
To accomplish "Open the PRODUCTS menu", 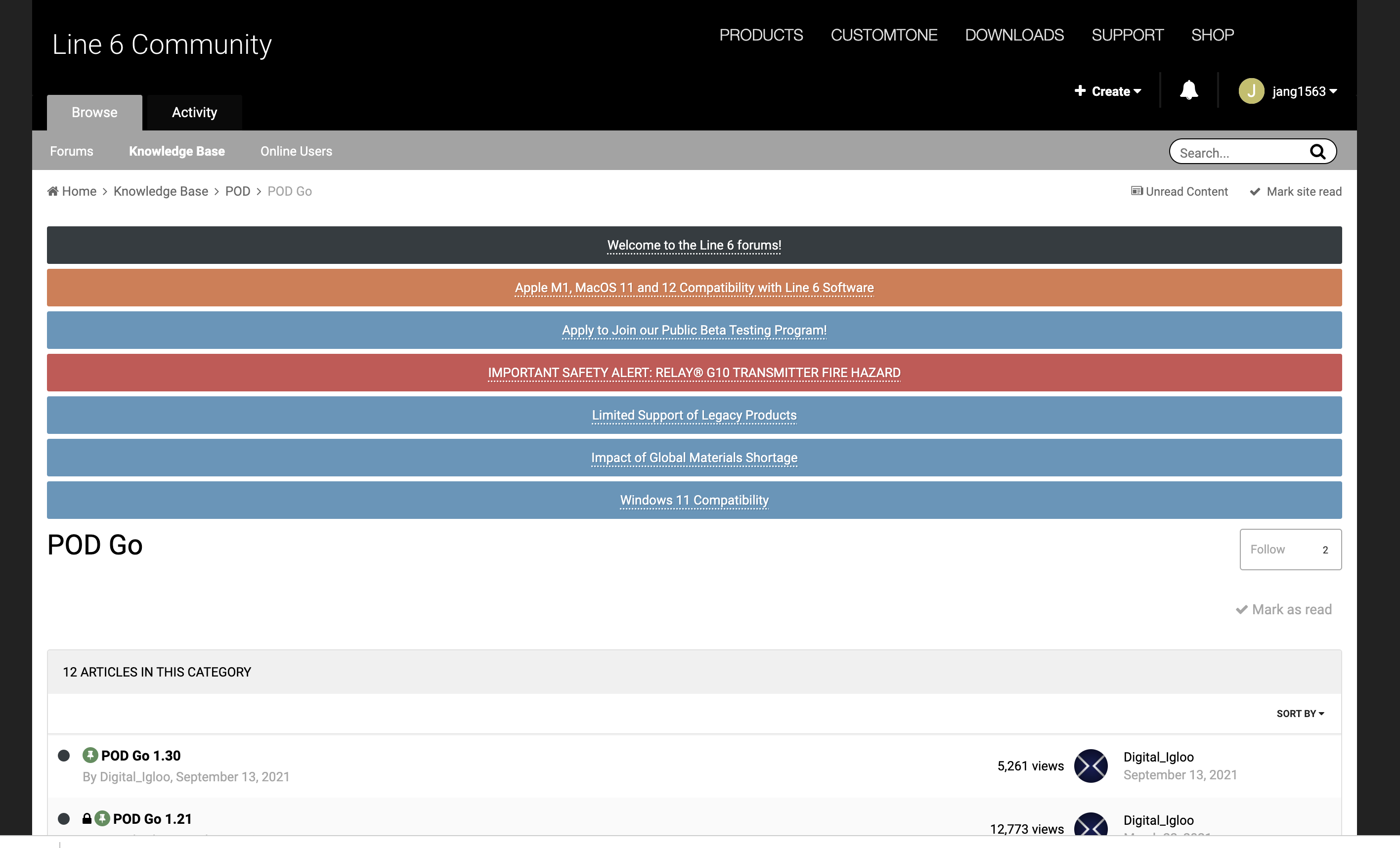I will 761,35.
